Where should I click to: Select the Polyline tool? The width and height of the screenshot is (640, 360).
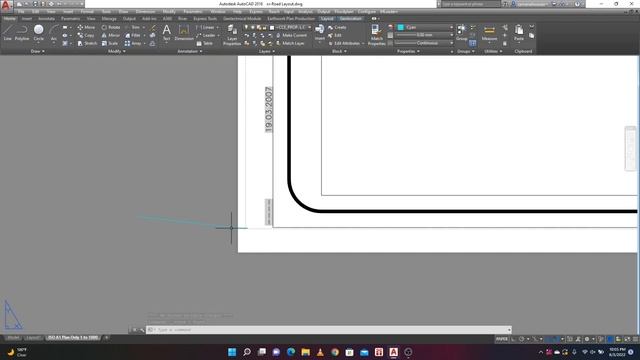(x=22, y=32)
